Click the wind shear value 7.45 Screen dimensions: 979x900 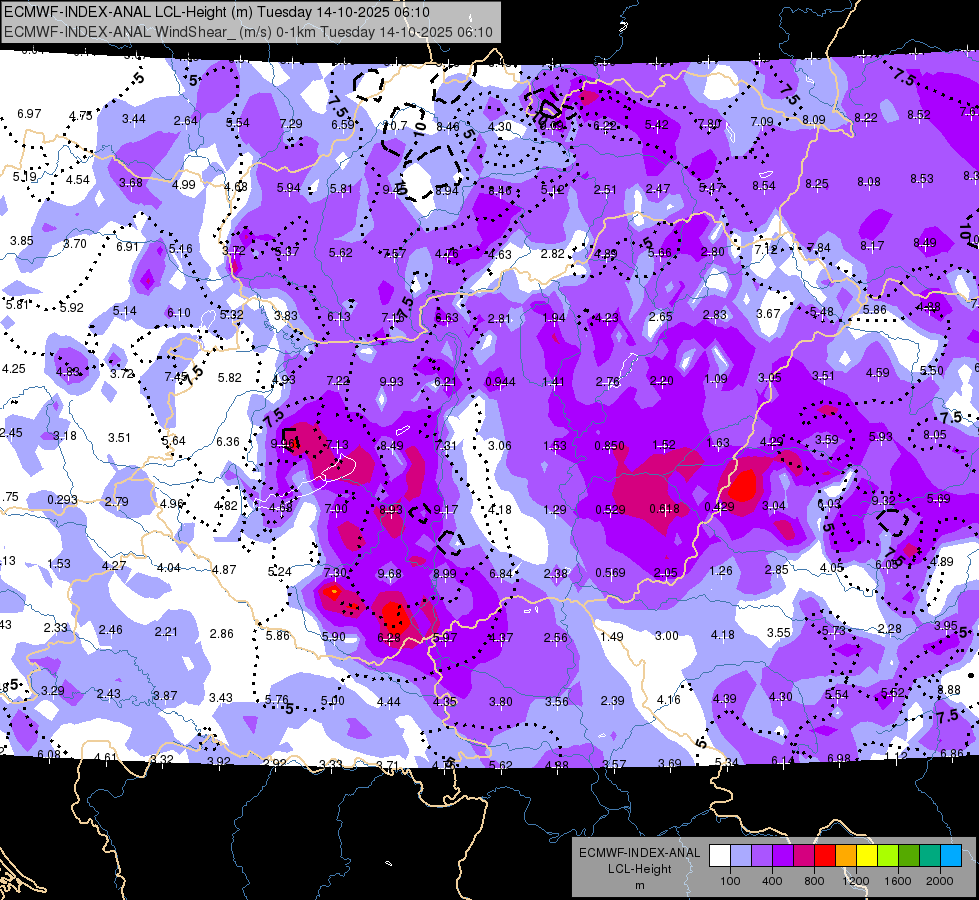point(176,377)
